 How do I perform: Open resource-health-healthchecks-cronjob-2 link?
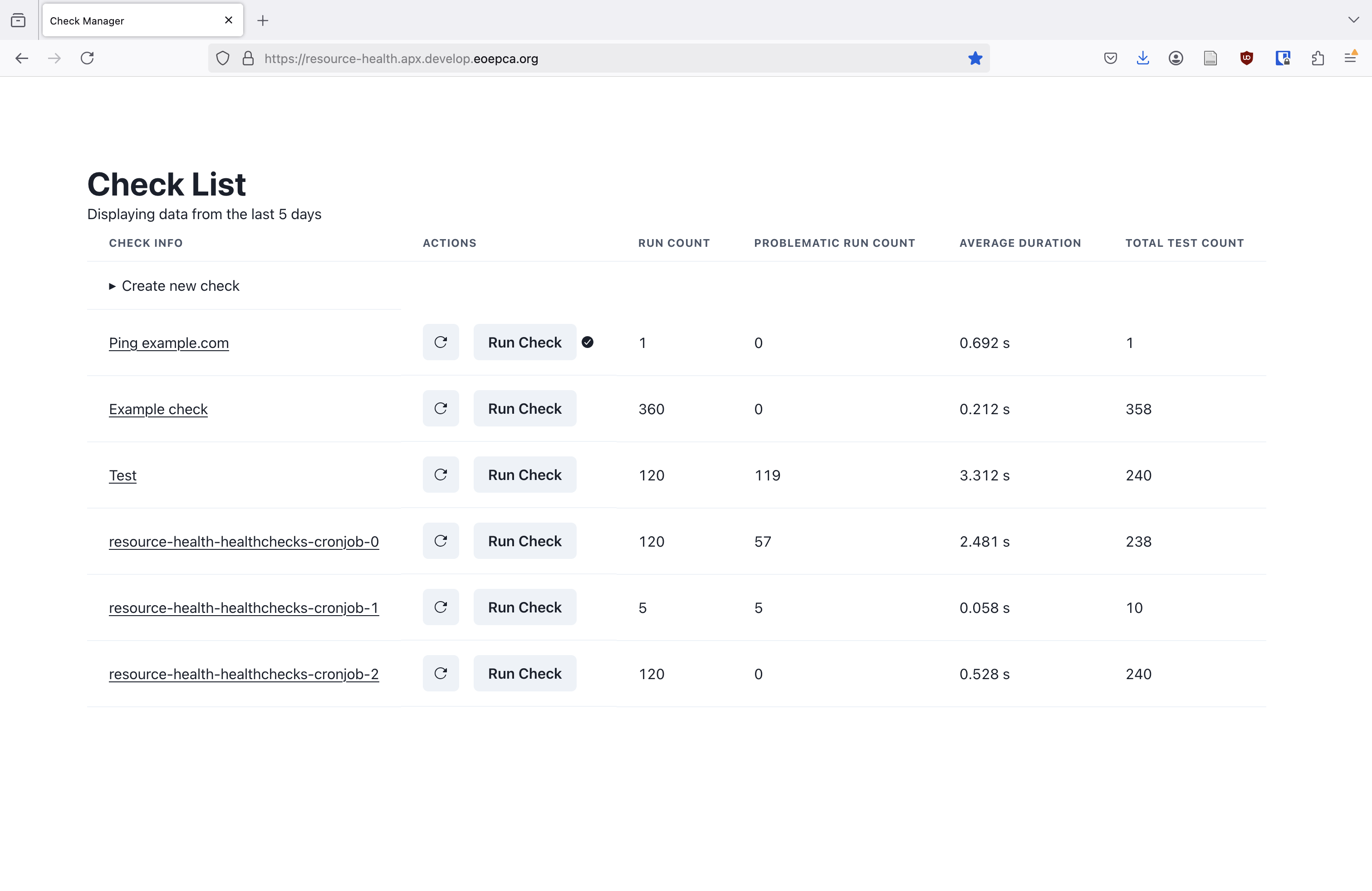(x=244, y=674)
